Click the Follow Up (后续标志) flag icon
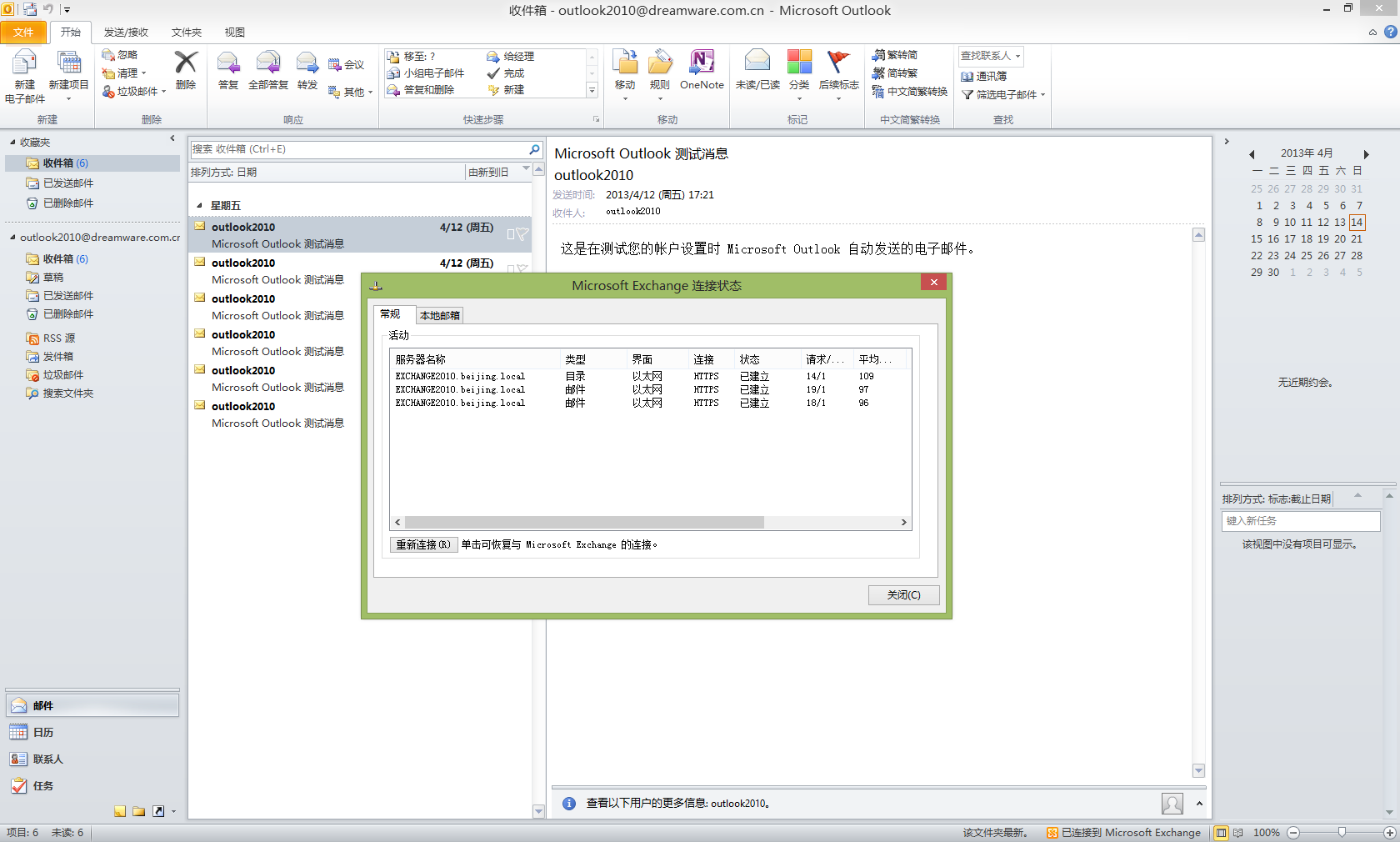 (x=838, y=63)
